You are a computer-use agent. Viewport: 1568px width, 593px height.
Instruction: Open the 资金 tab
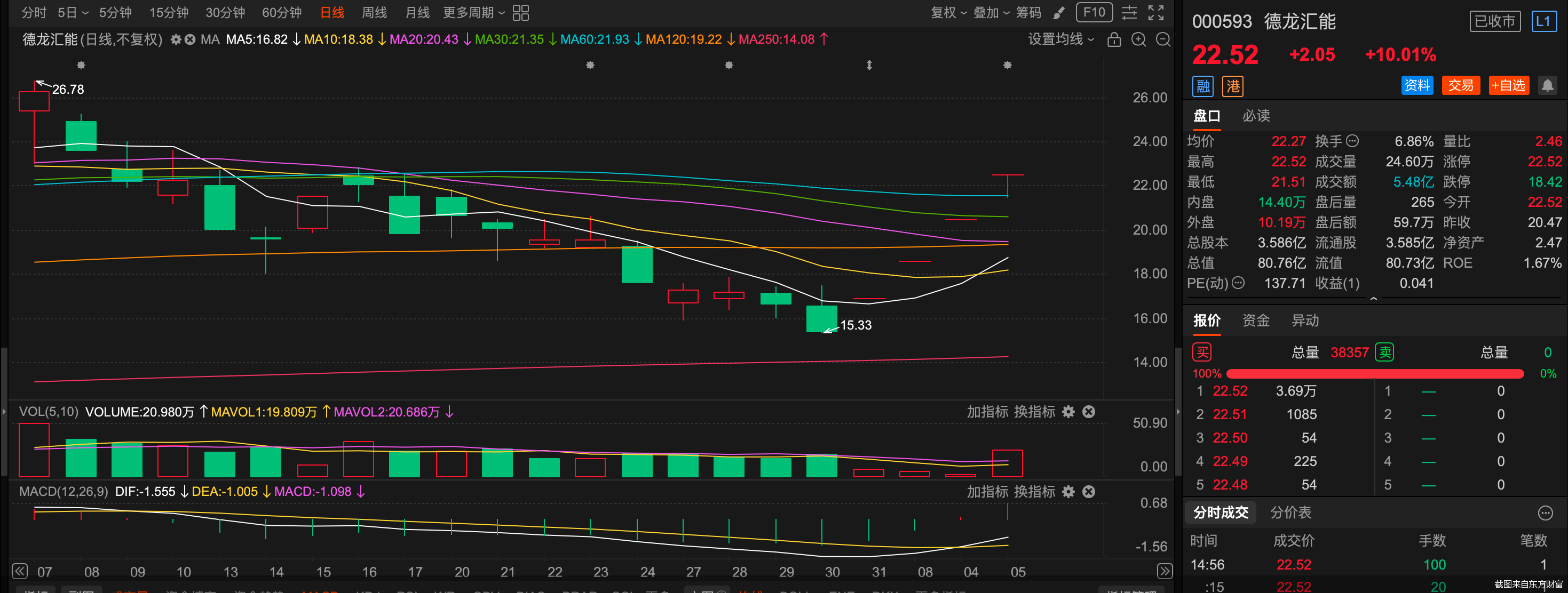(1256, 320)
